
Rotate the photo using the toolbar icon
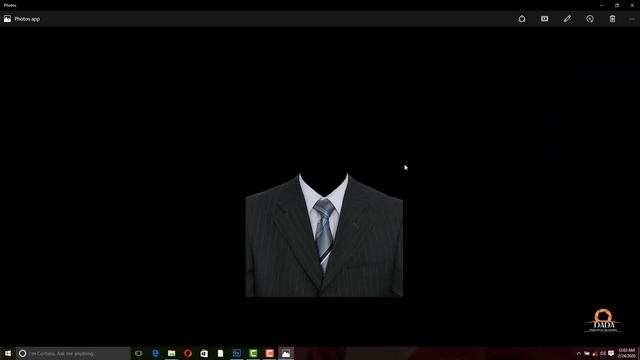pos(590,19)
